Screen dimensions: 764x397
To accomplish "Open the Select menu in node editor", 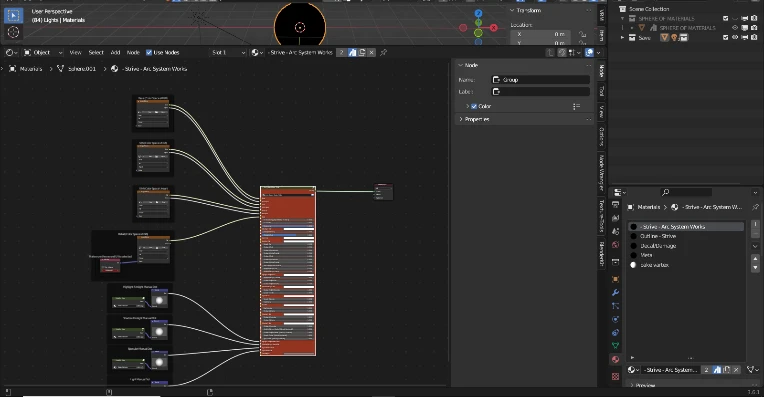I will (96, 53).
